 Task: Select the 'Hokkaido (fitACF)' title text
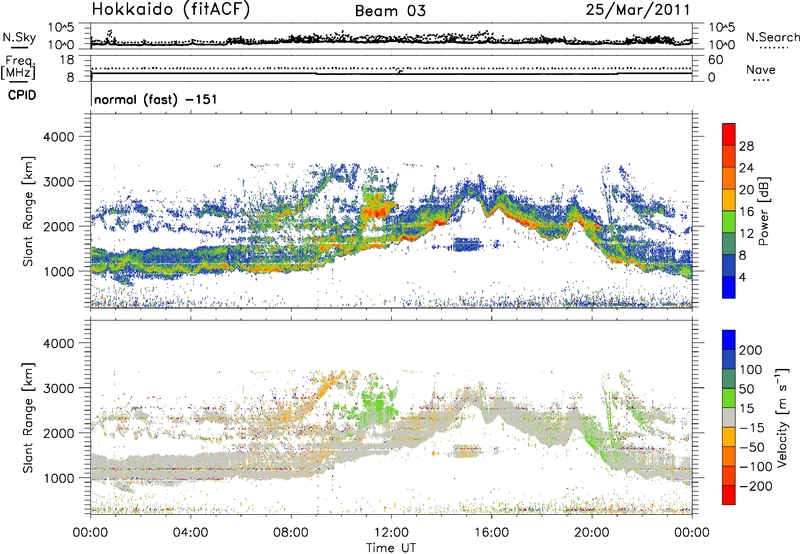[171, 10]
